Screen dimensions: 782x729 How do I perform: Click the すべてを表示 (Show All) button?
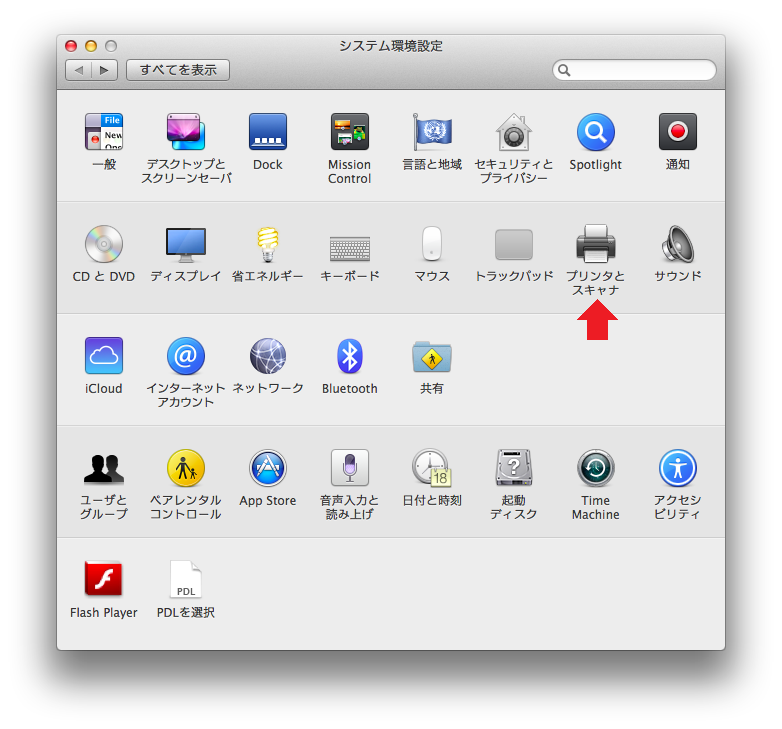click(x=178, y=70)
